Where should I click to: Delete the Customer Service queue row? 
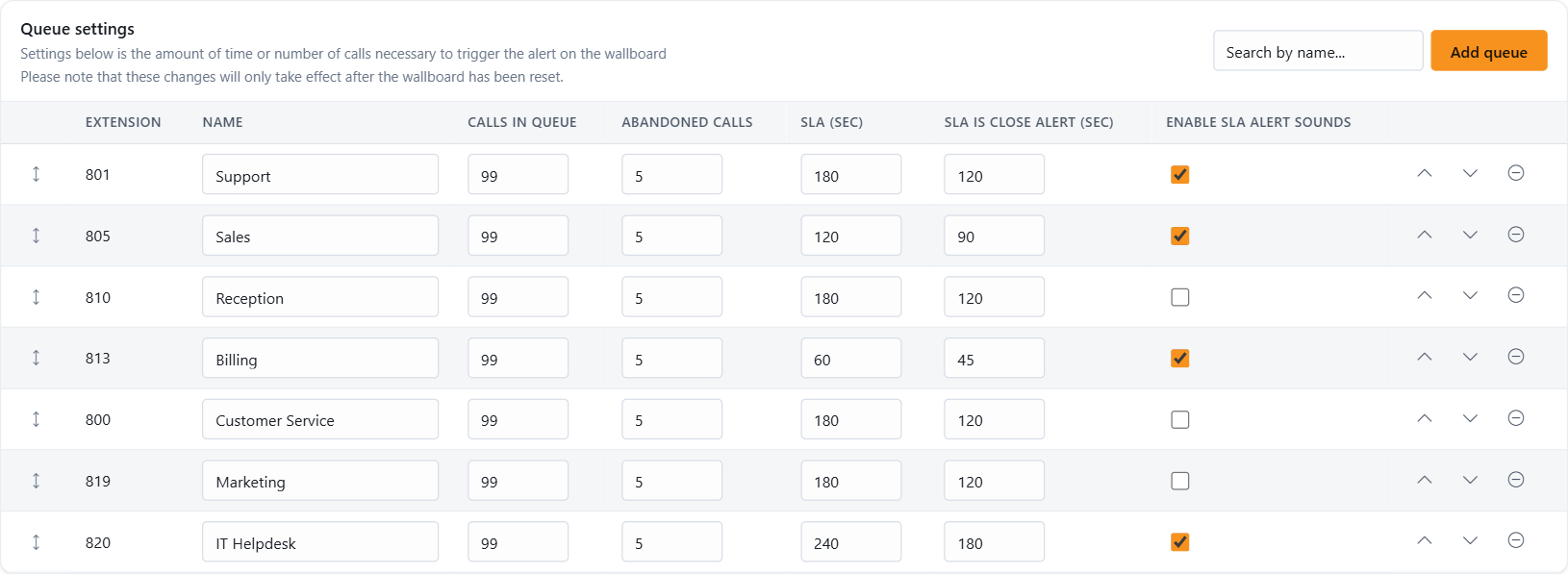click(1516, 418)
